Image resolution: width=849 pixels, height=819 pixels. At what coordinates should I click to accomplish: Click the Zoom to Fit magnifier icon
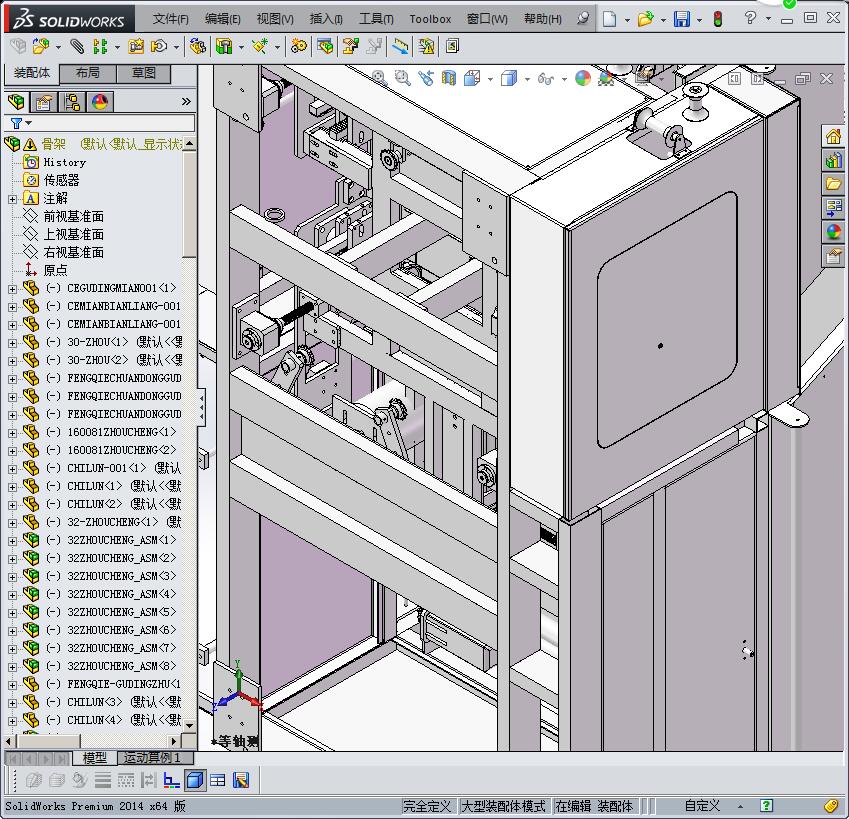point(379,78)
